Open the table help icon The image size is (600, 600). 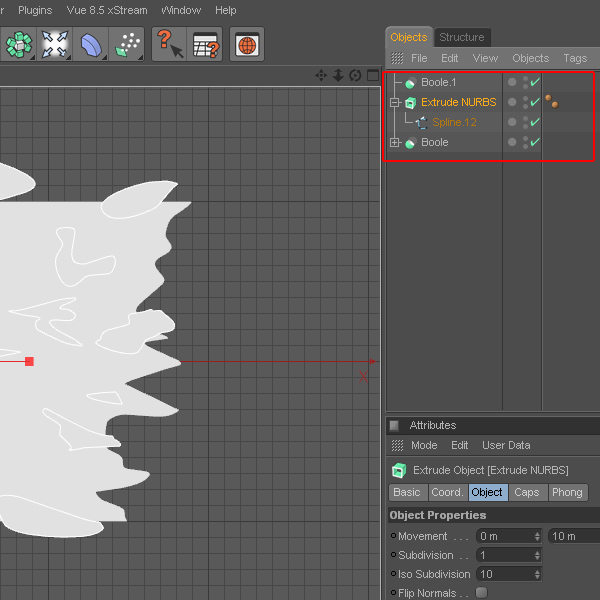(x=205, y=44)
